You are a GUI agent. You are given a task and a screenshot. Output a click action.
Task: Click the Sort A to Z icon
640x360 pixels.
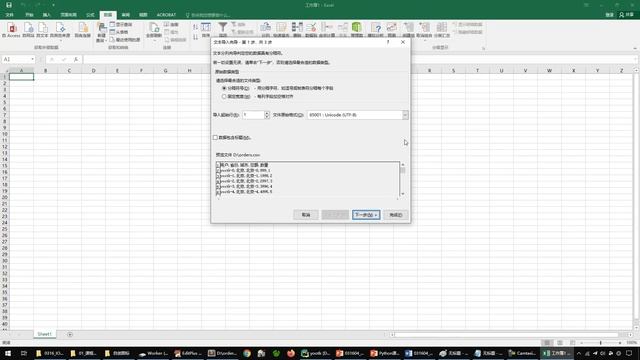tap(196, 27)
